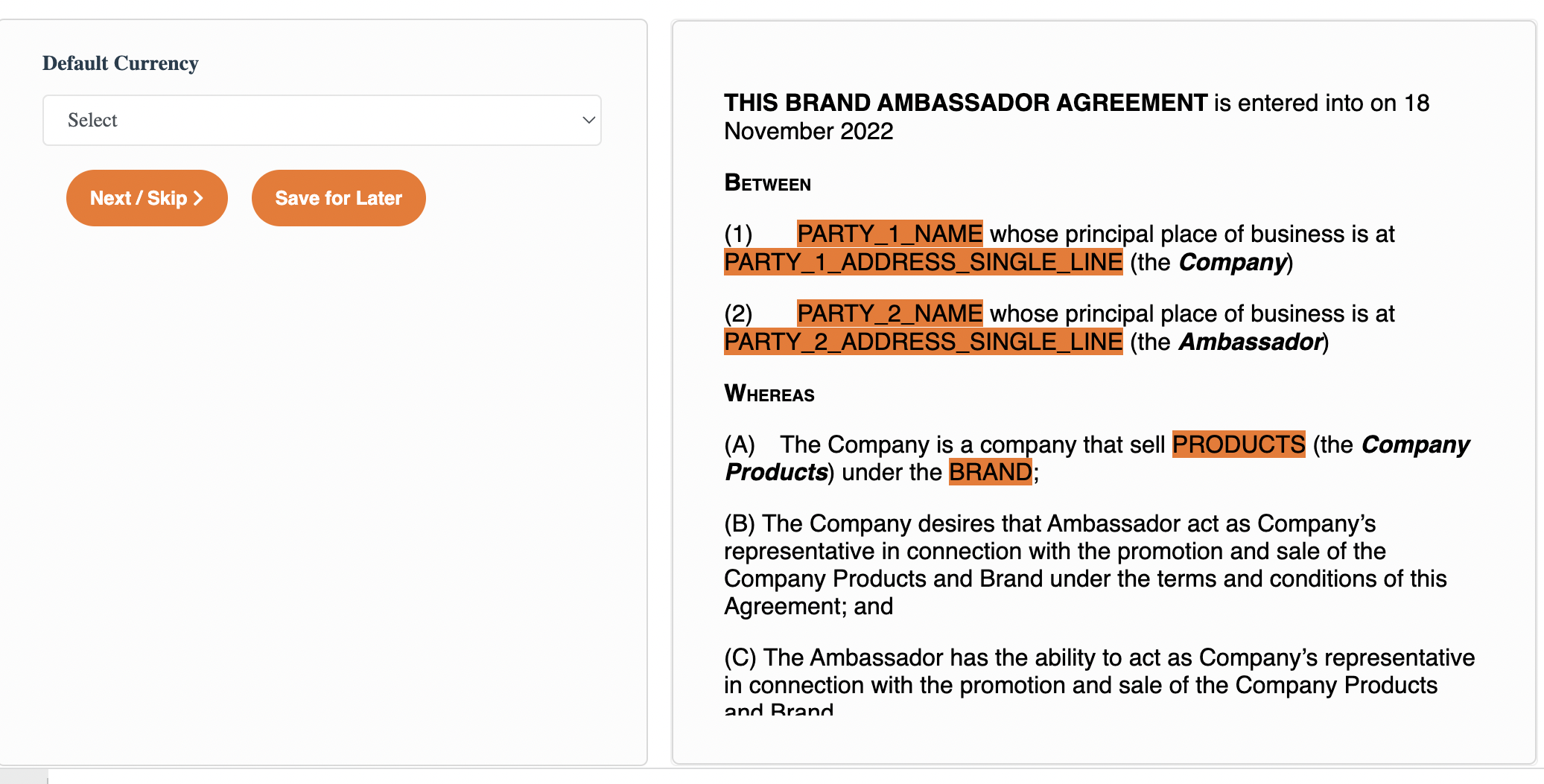Click the dropdown chevron arrow icon

pyautogui.click(x=588, y=120)
